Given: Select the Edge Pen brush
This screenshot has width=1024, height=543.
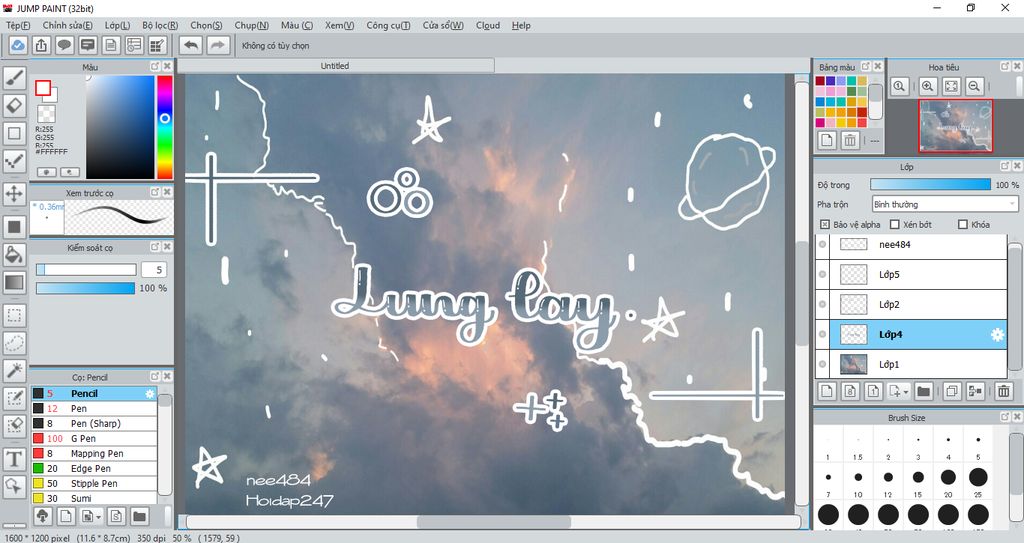Looking at the screenshot, I should [95, 469].
